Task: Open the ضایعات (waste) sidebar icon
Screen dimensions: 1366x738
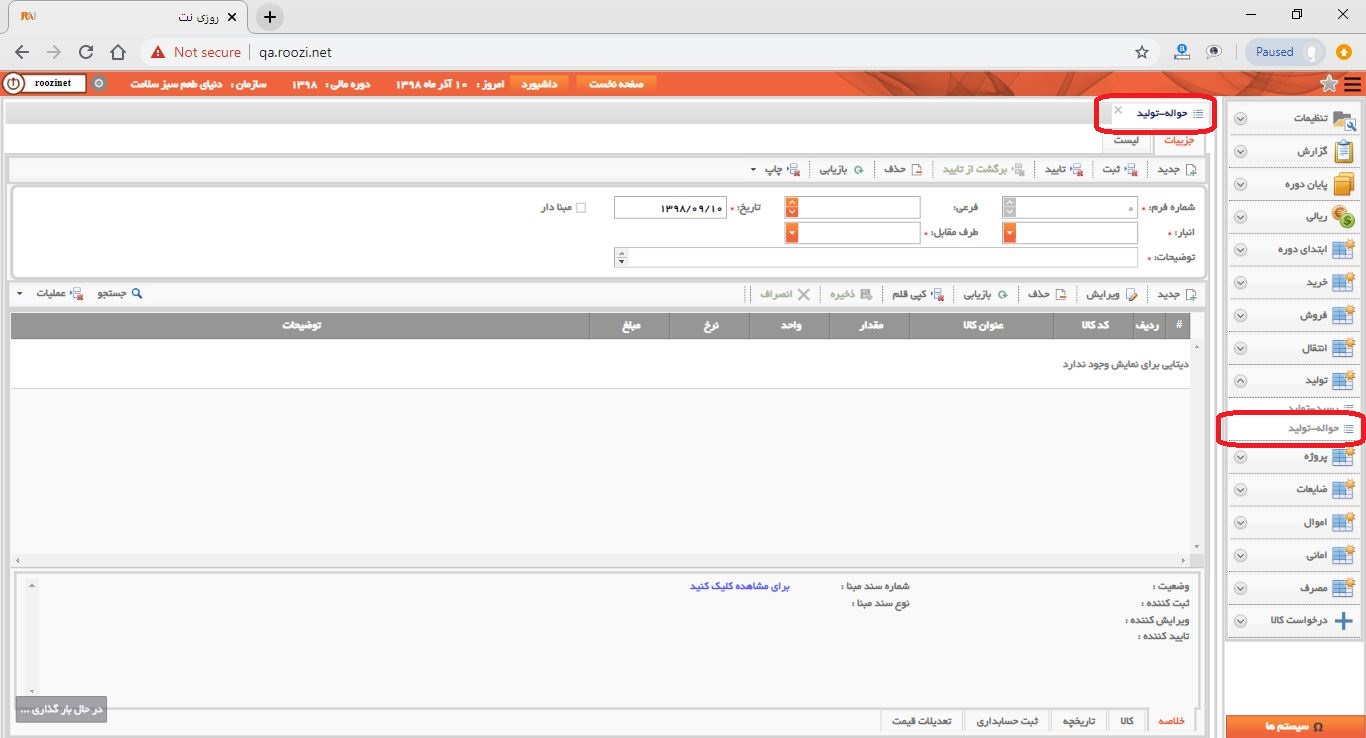Action: tap(1343, 490)
